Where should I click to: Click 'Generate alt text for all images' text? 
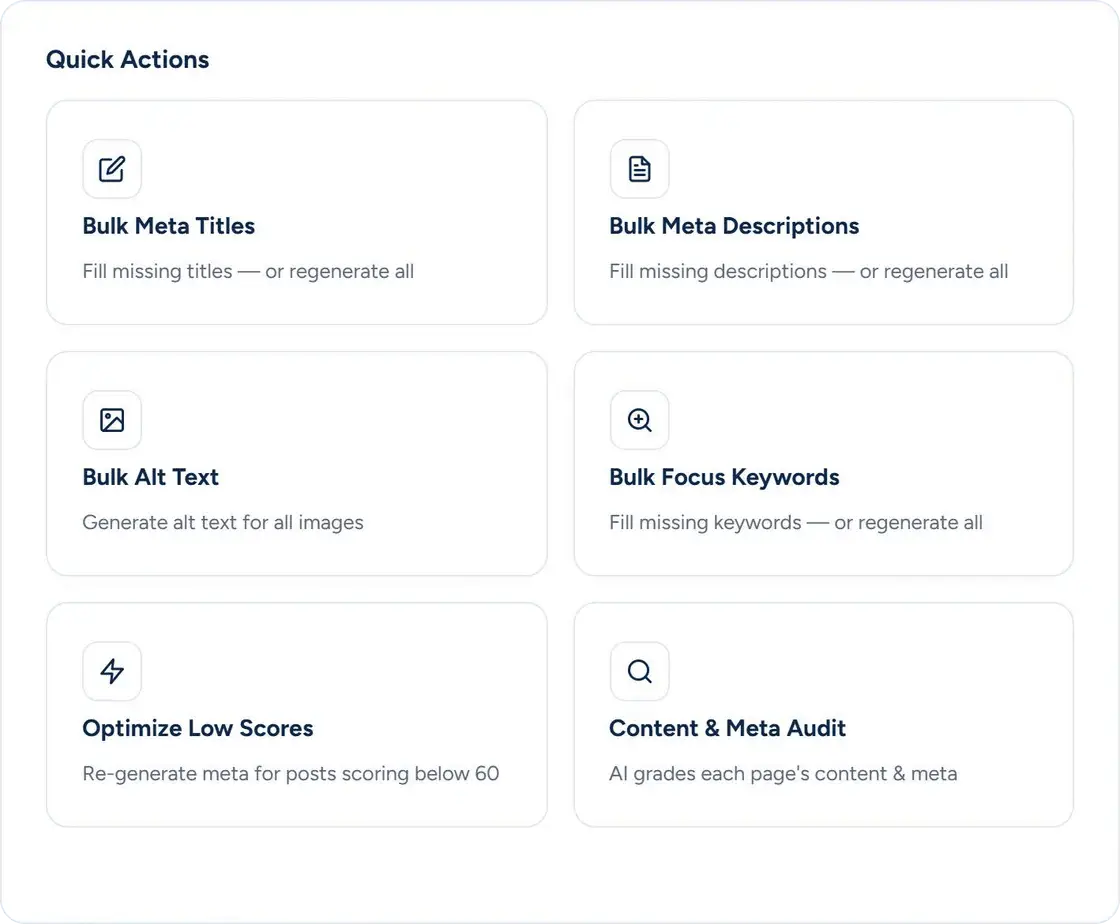pyautogui.click(x=223, y=523)
